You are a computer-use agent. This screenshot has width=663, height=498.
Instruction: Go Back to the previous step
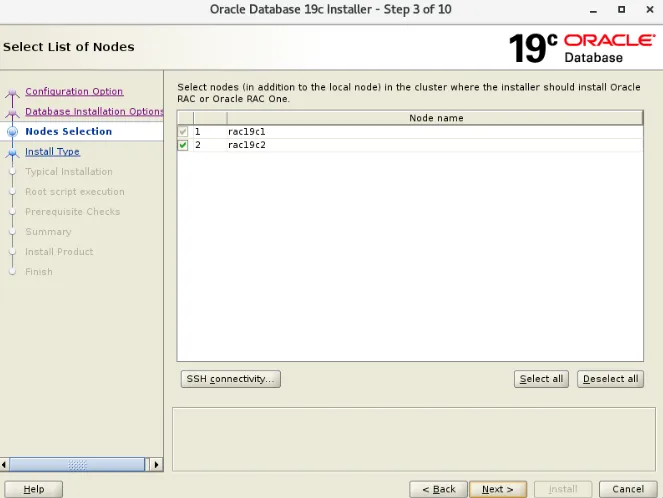point(438,489)
